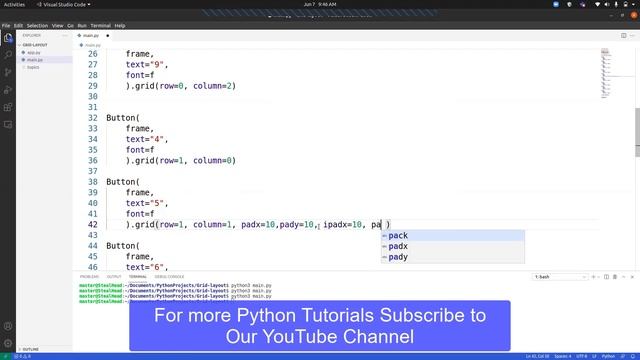The width and height of the screenshot is (640, 360).
Task: Open editor more actions ellipsis
Action: [632, 36]
